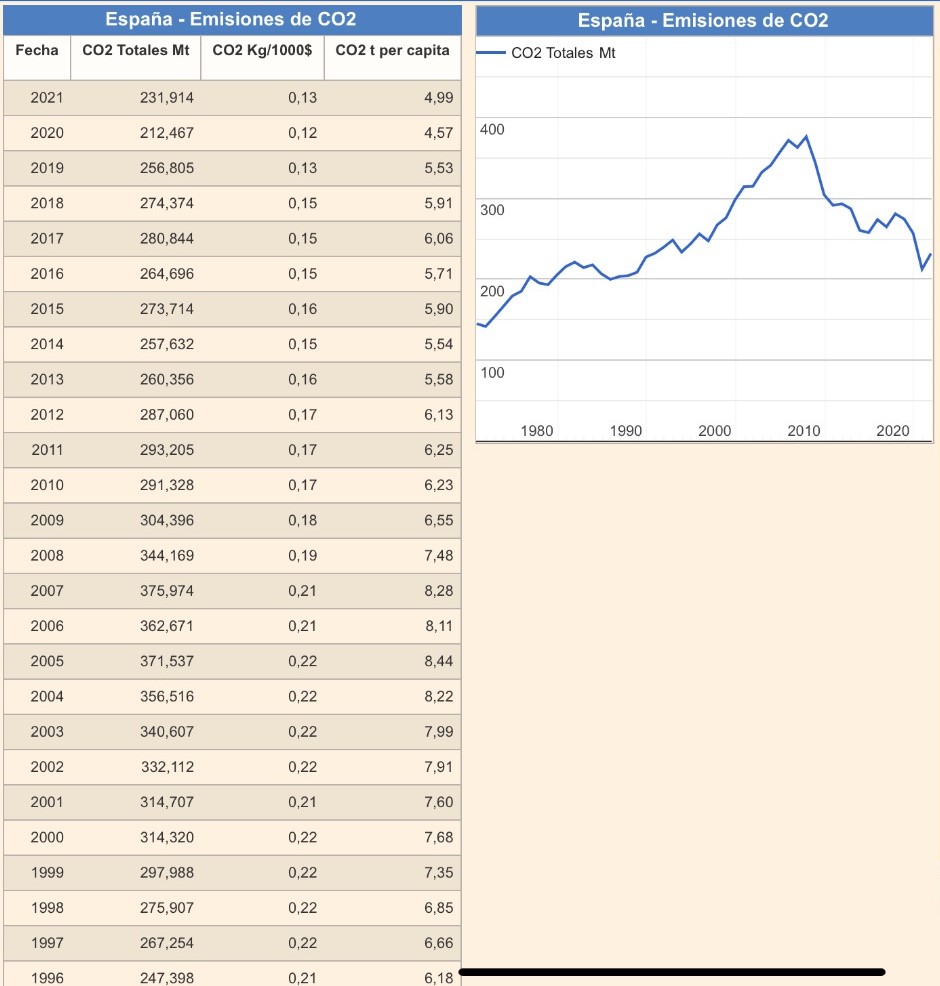Sort by CO2 Totales Mt column header
This screenshot has height=986, width=940.
pos(135,50)
